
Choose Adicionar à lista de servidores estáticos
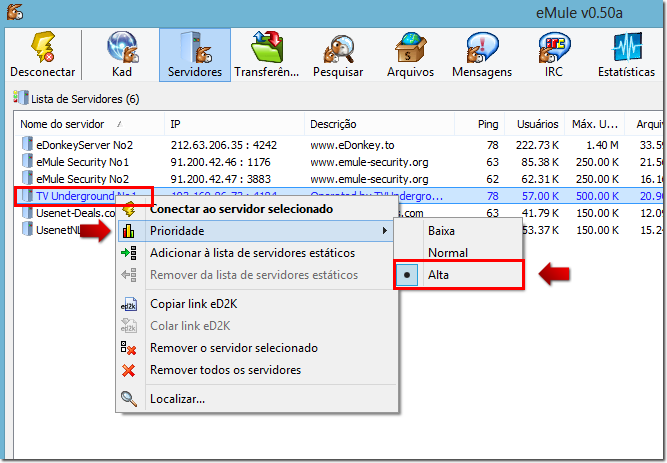pos(258,253)
